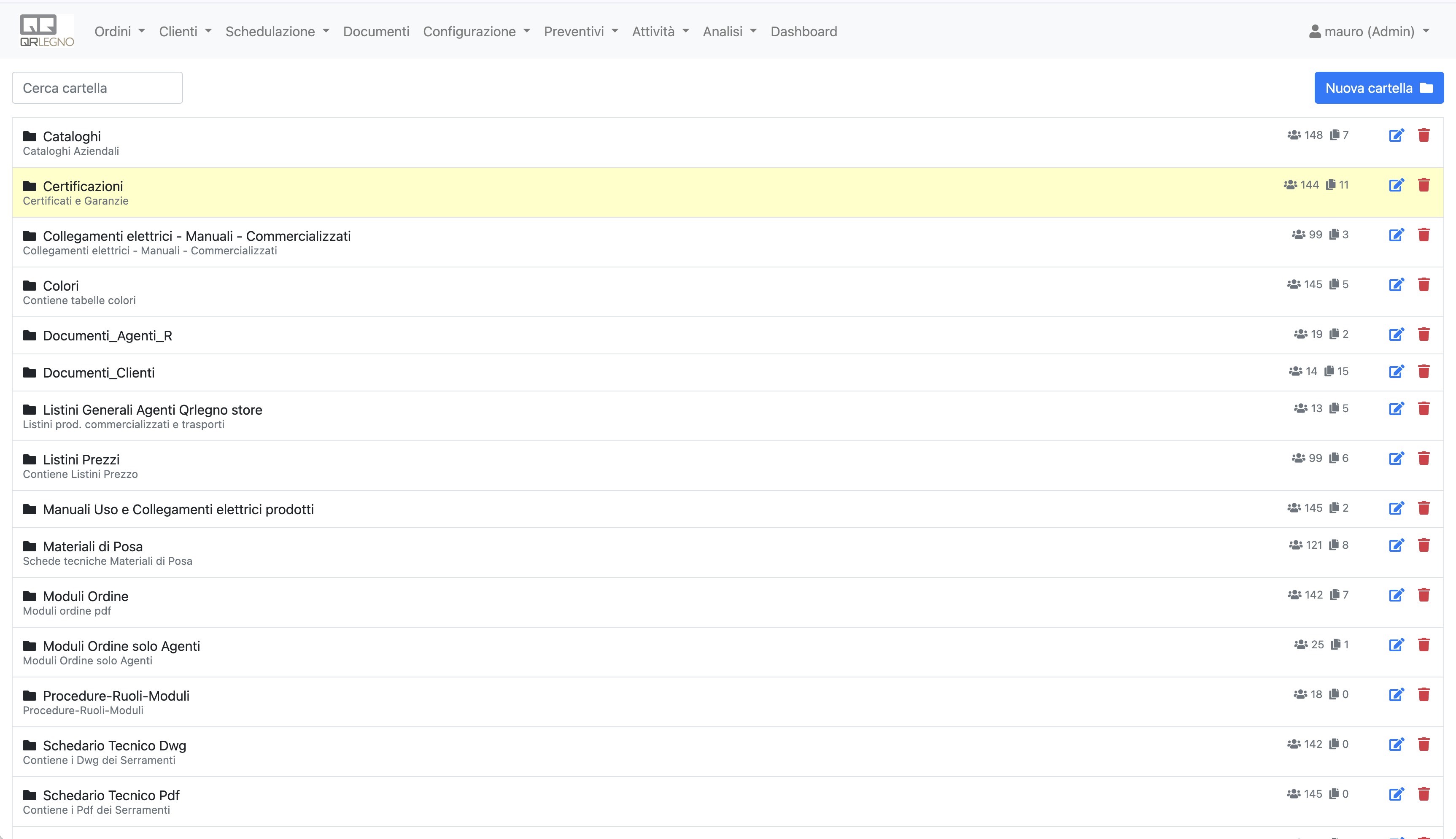Expand the Ordini dropdown menu
Viewport: 1456px width, 839px height.
pyautogui.click(x=119, y=32)
